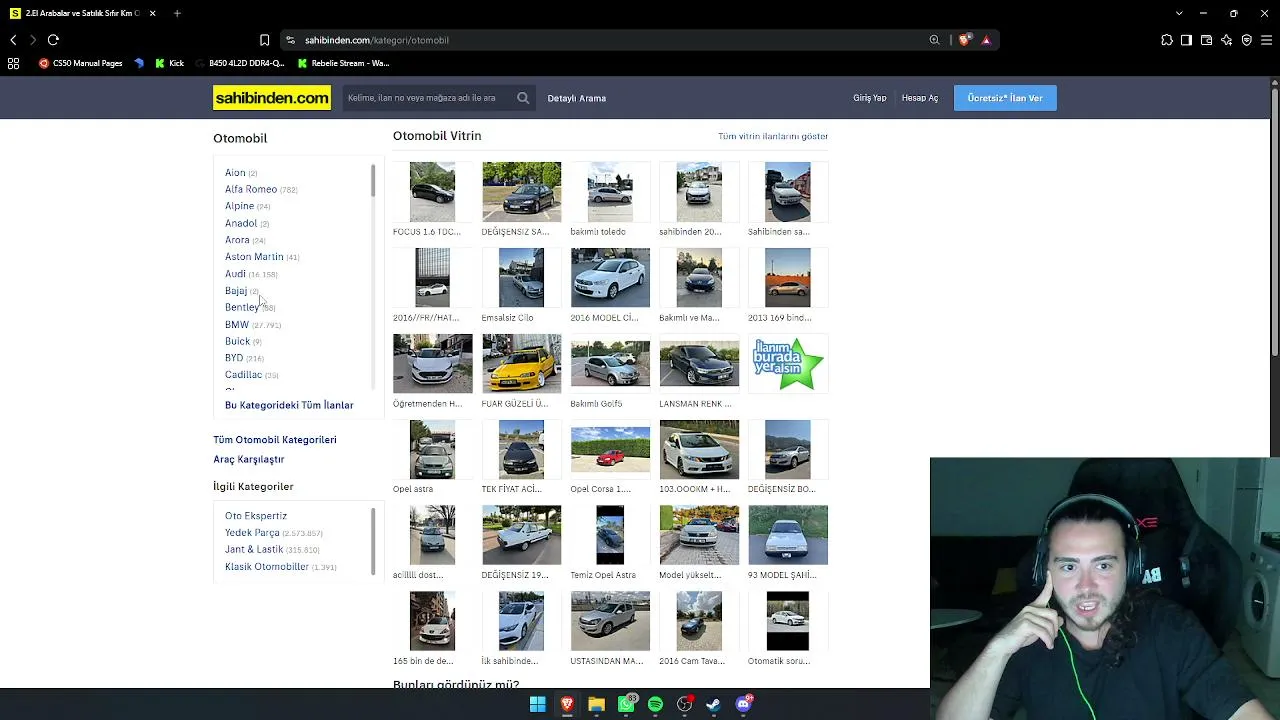
Task: Click the Araç Karşılaştır link
Action: 249,459
